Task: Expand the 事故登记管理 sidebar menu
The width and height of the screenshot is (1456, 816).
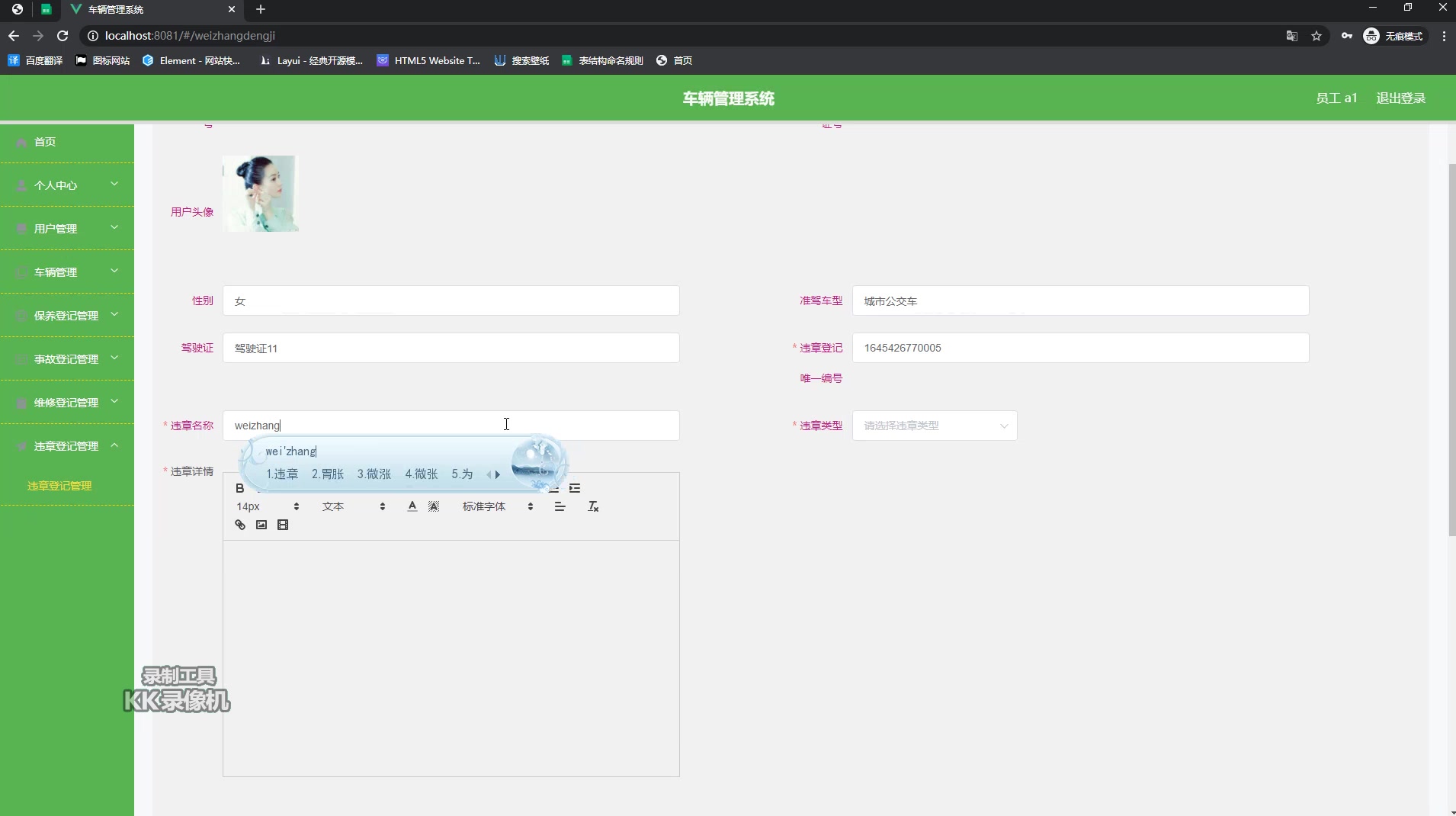Action: 67,359
